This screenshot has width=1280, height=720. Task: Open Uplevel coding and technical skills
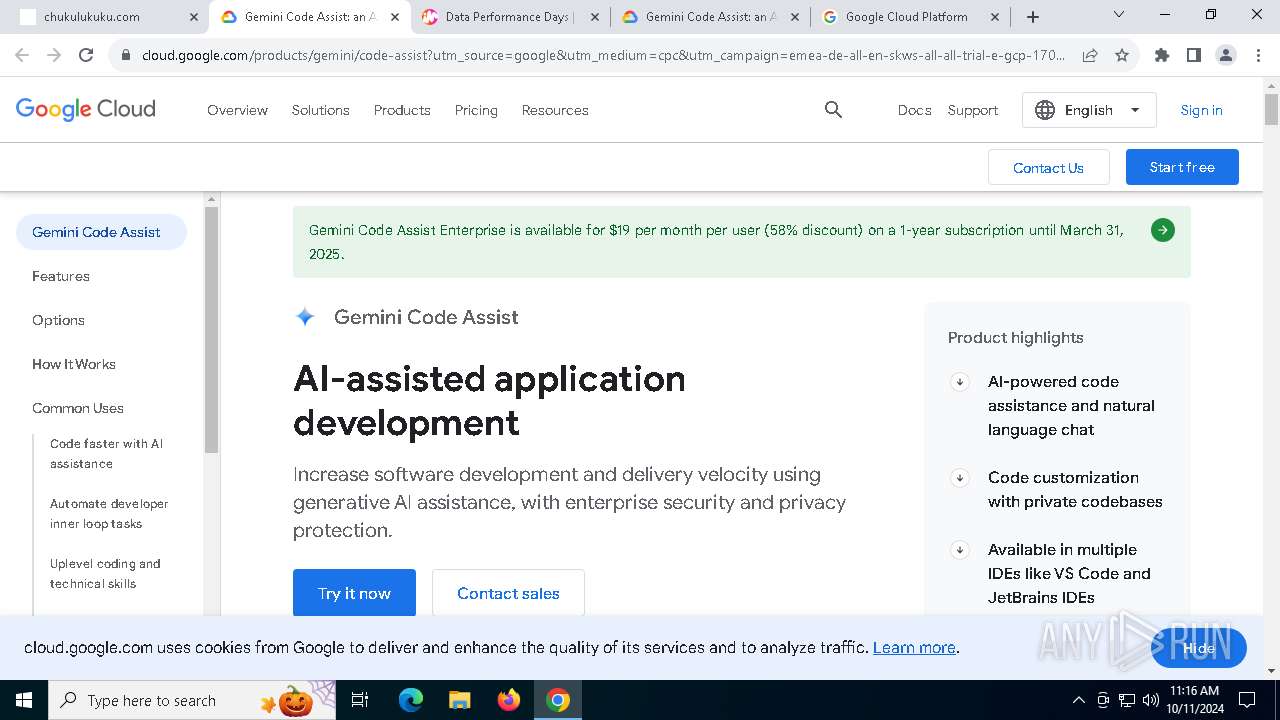pyautogui.click(x=105, y=574)
